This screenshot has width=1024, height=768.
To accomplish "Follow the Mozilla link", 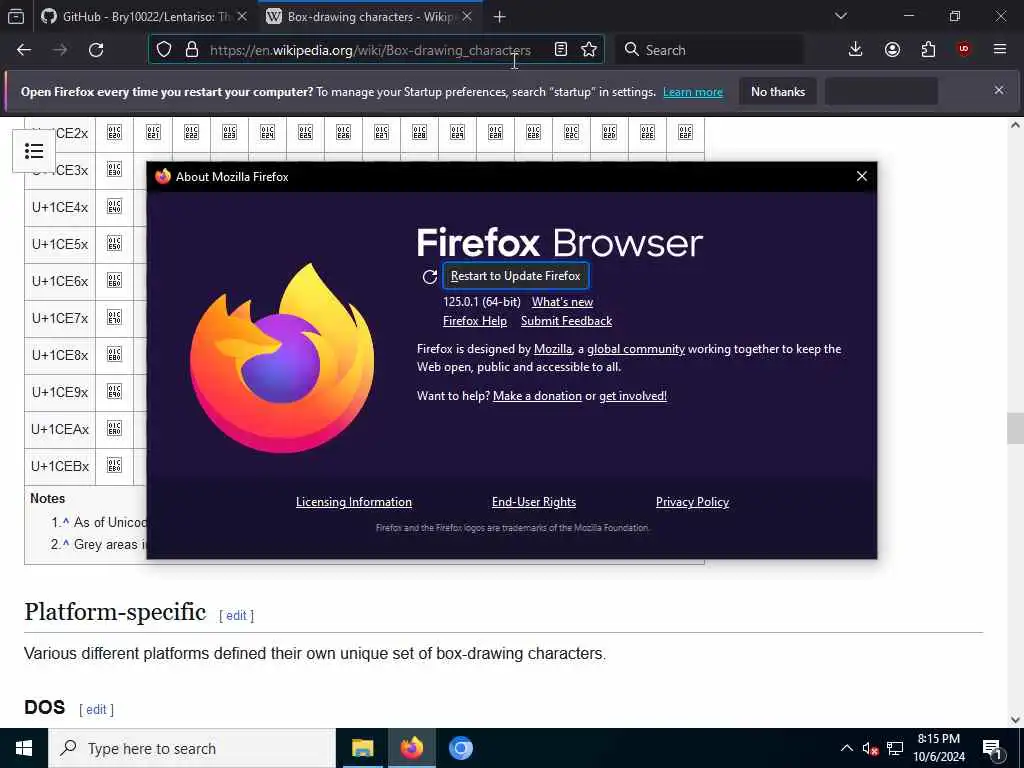I will coord(552,349).
